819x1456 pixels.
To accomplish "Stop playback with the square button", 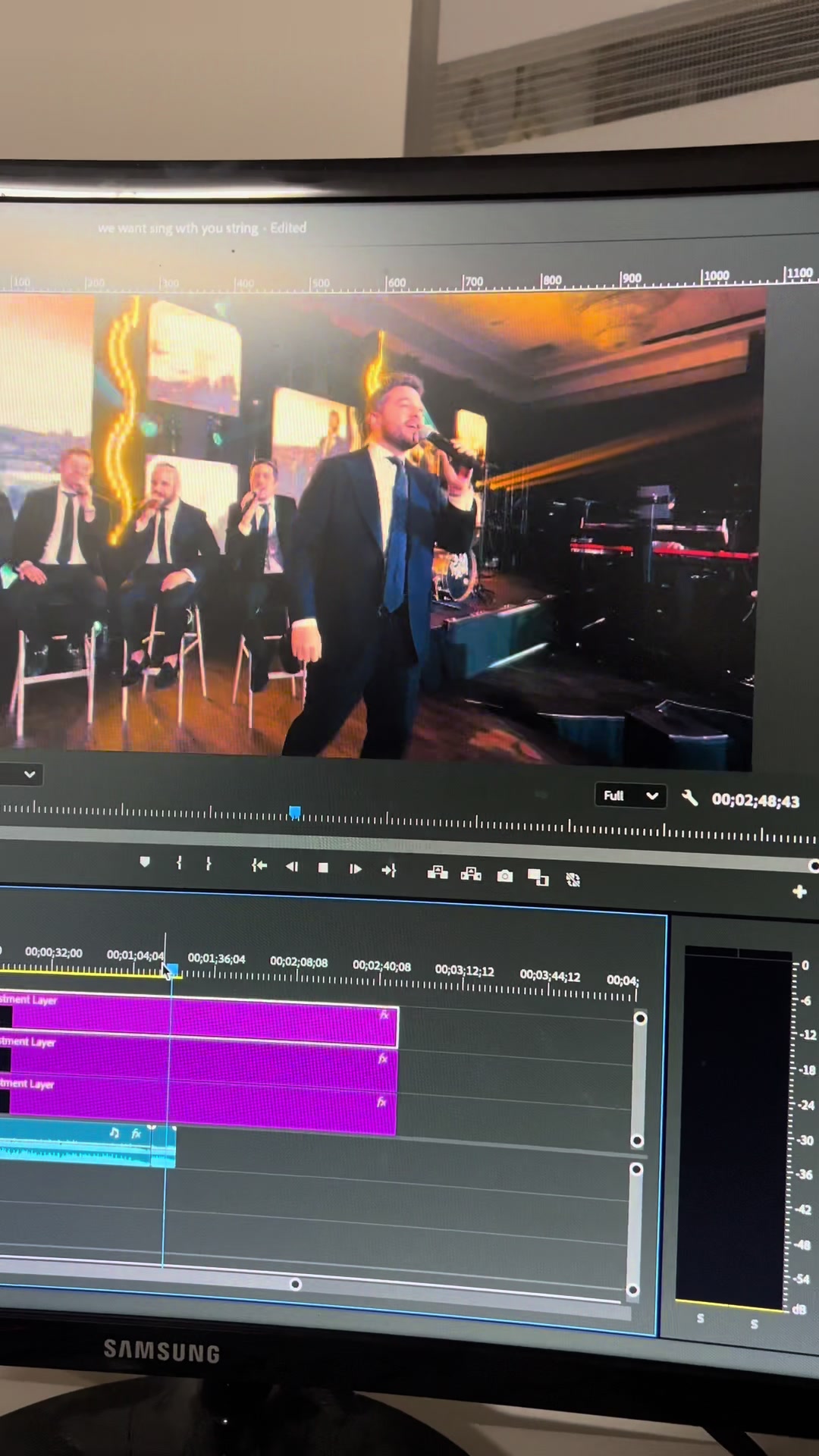I will (323, 868).
